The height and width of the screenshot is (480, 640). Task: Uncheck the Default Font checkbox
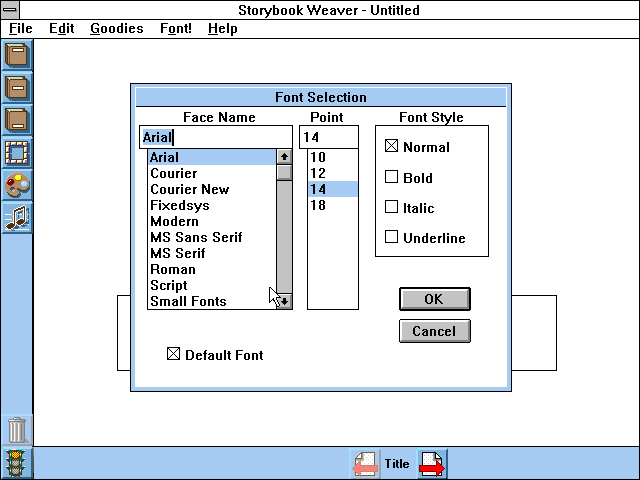[173, 353]
